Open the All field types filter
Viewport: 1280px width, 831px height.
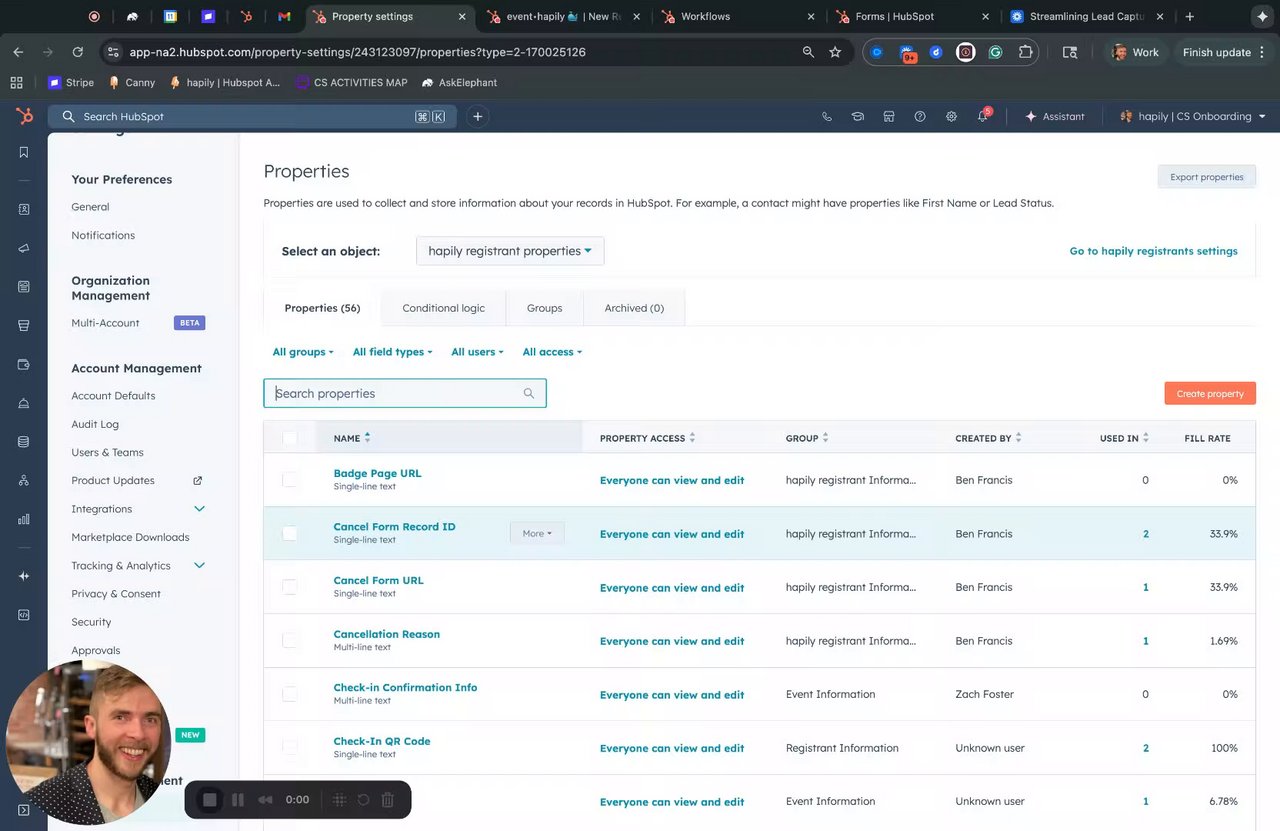click(x=393, y=352)
